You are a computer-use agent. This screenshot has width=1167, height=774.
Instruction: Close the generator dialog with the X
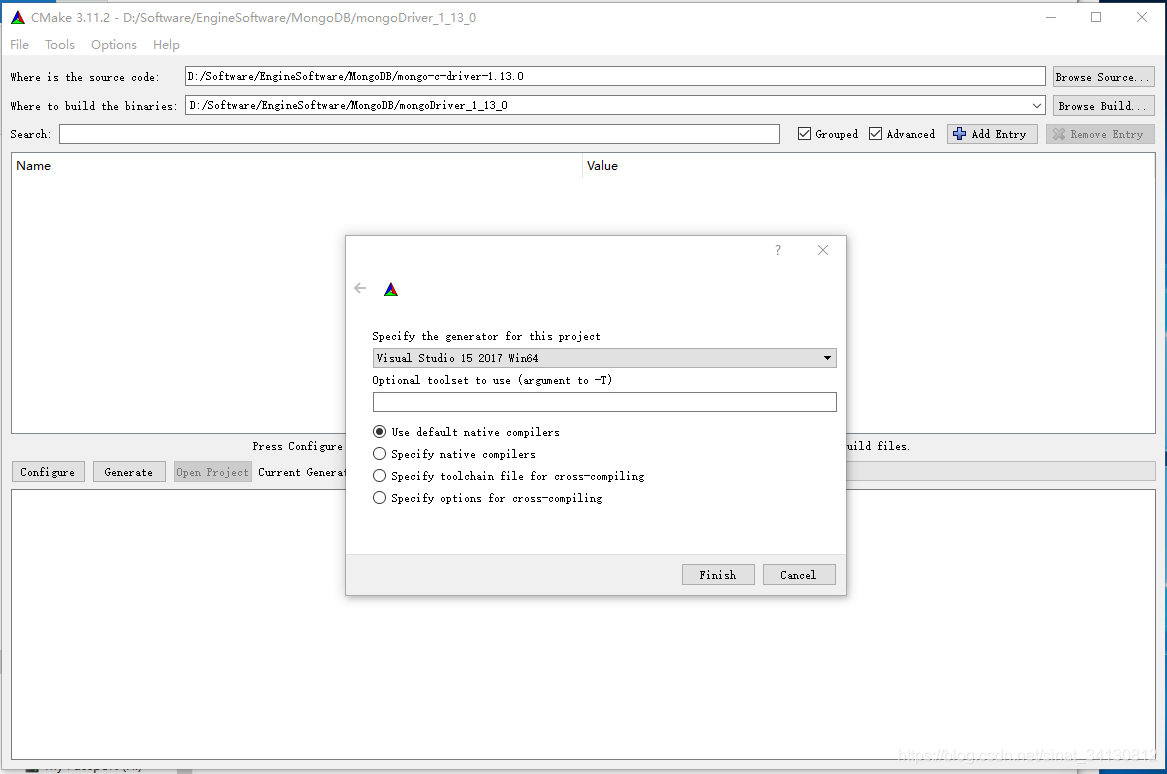(x=822, y=250)
